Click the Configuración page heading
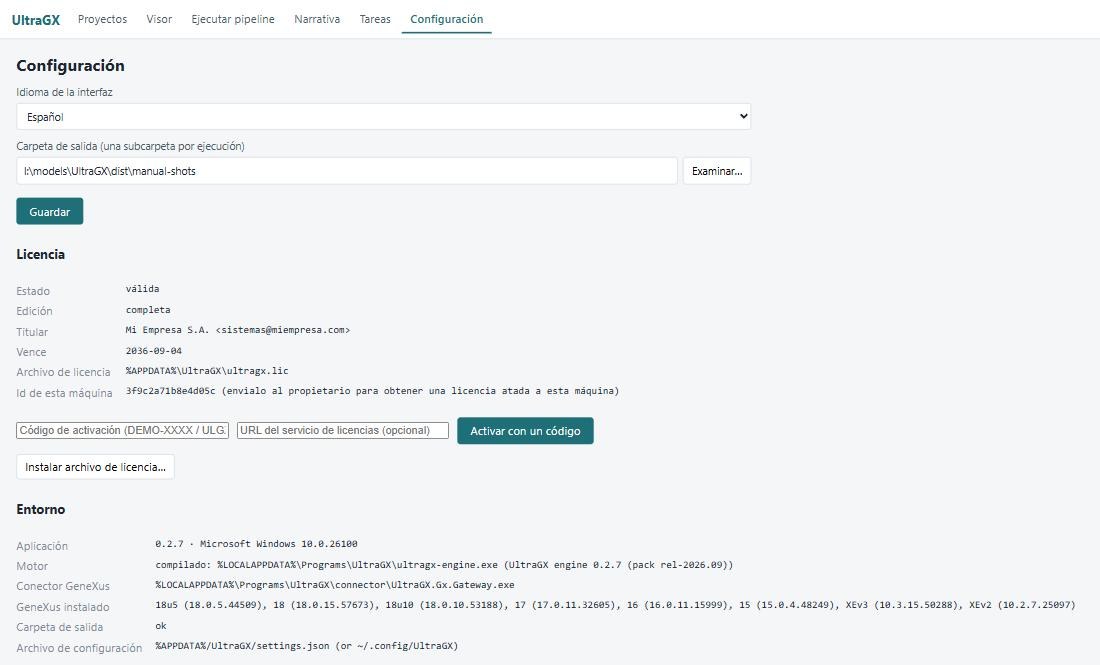The height and width of the screenshot is (665, 1100). coord(70,65)
